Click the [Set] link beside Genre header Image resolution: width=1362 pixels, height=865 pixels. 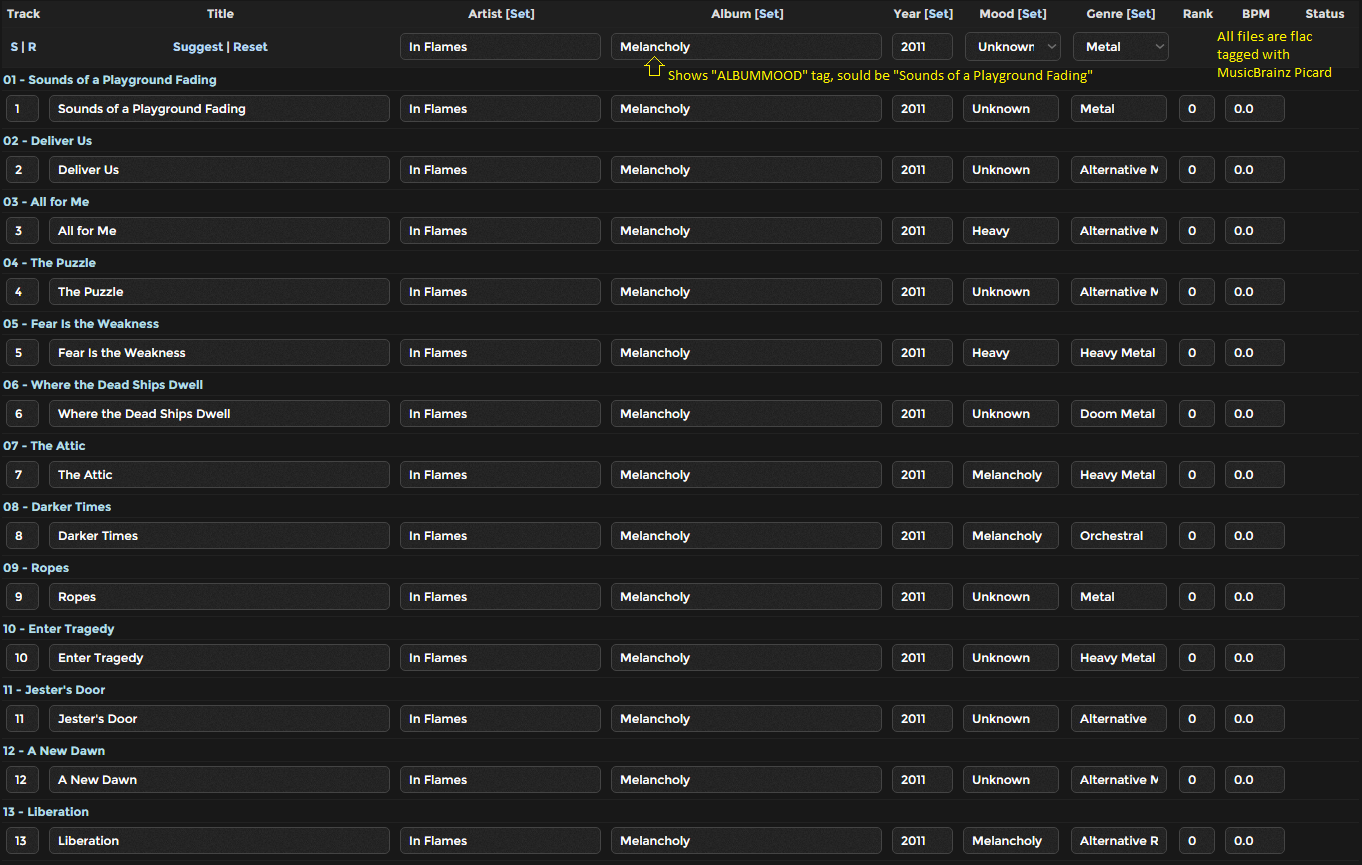click(1140, 14)
